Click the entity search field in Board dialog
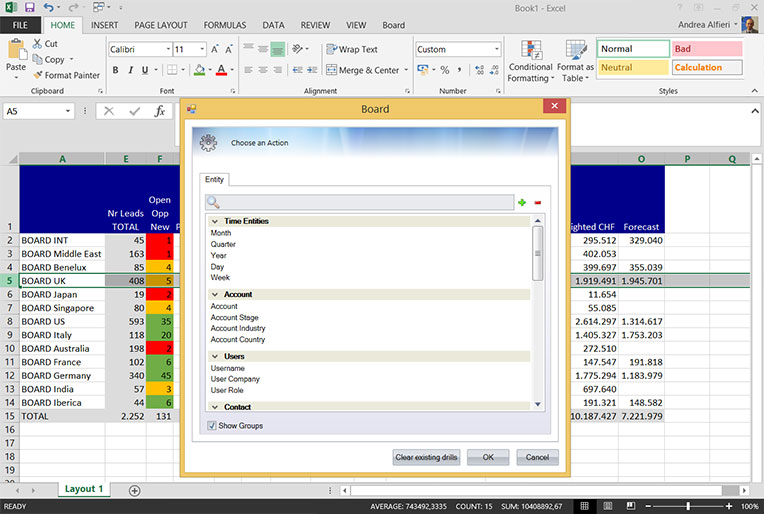764x514 pixels. coord(360,202)
